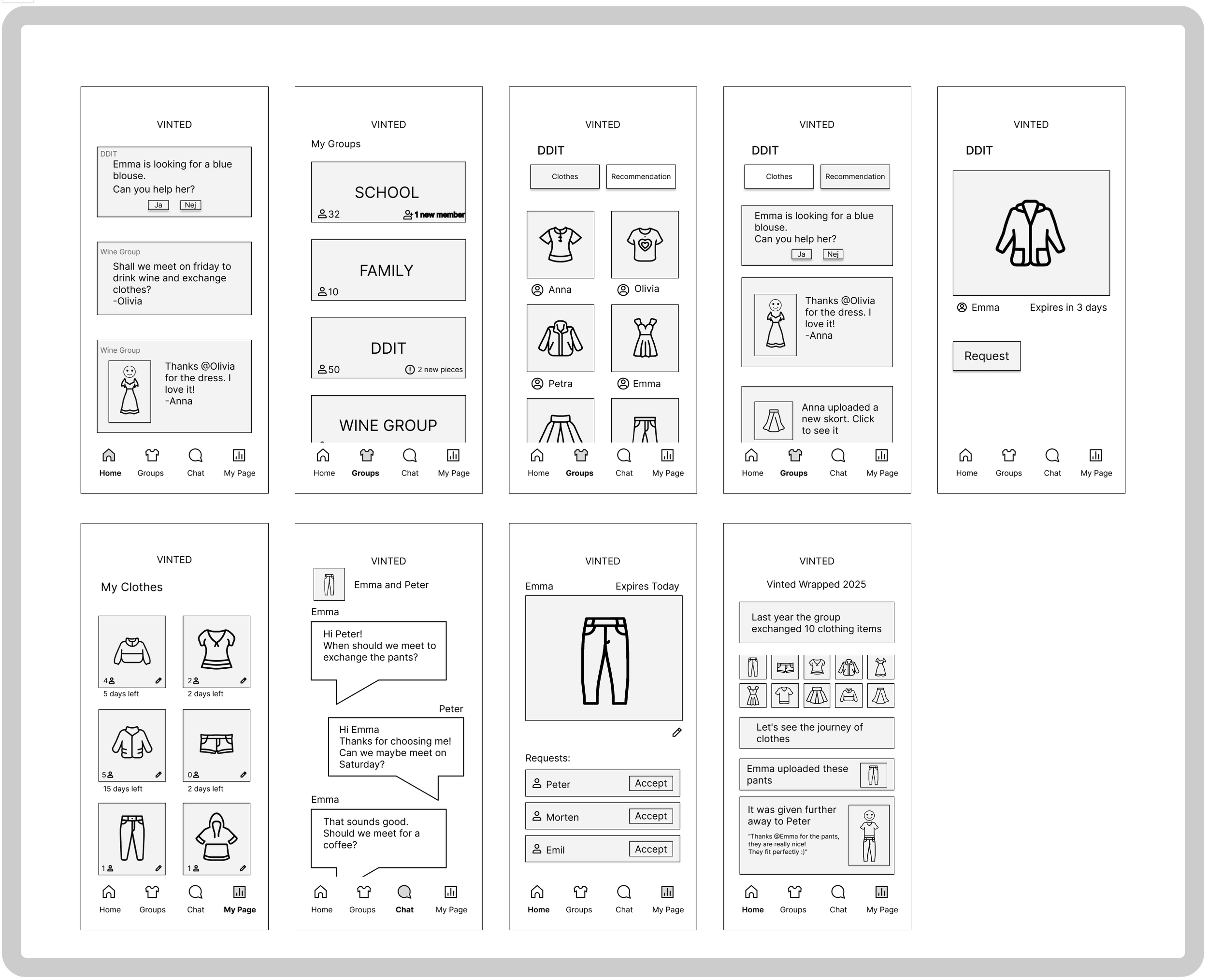Open Anna's shirt item thumbnail
The width and height of the screenshot is (1208, 980).
[x=561, y=245]
